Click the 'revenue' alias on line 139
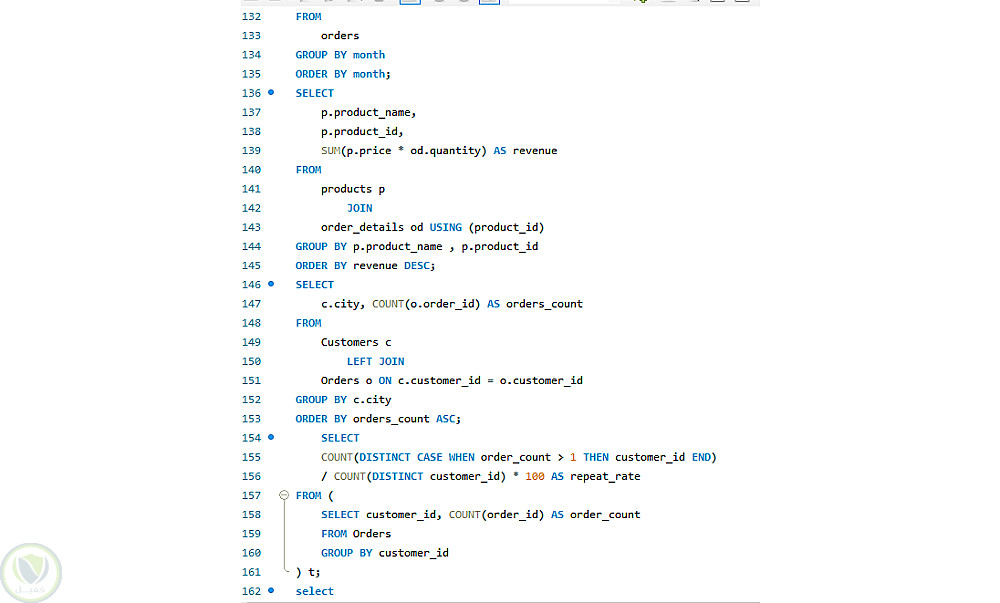This screenshot has height=603, width=1000. tap(535, 150)
